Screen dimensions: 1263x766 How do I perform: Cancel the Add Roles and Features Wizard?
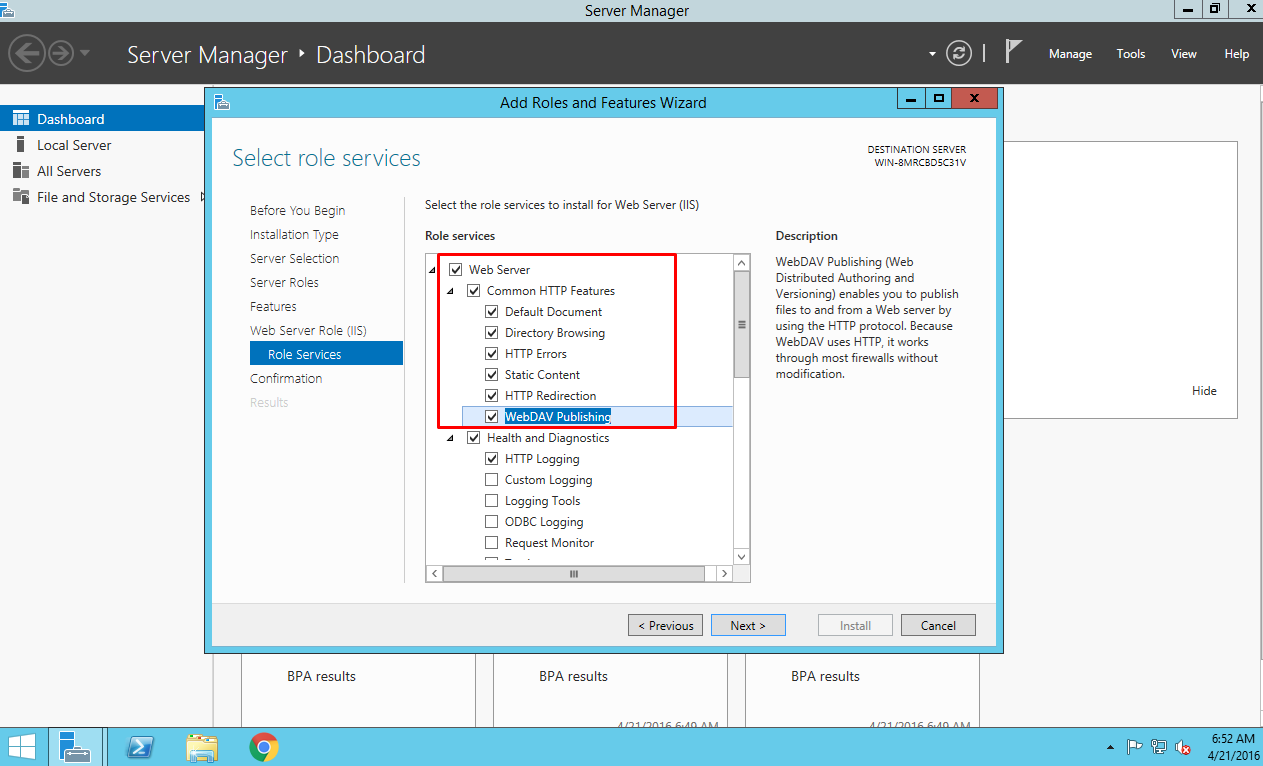938,625
